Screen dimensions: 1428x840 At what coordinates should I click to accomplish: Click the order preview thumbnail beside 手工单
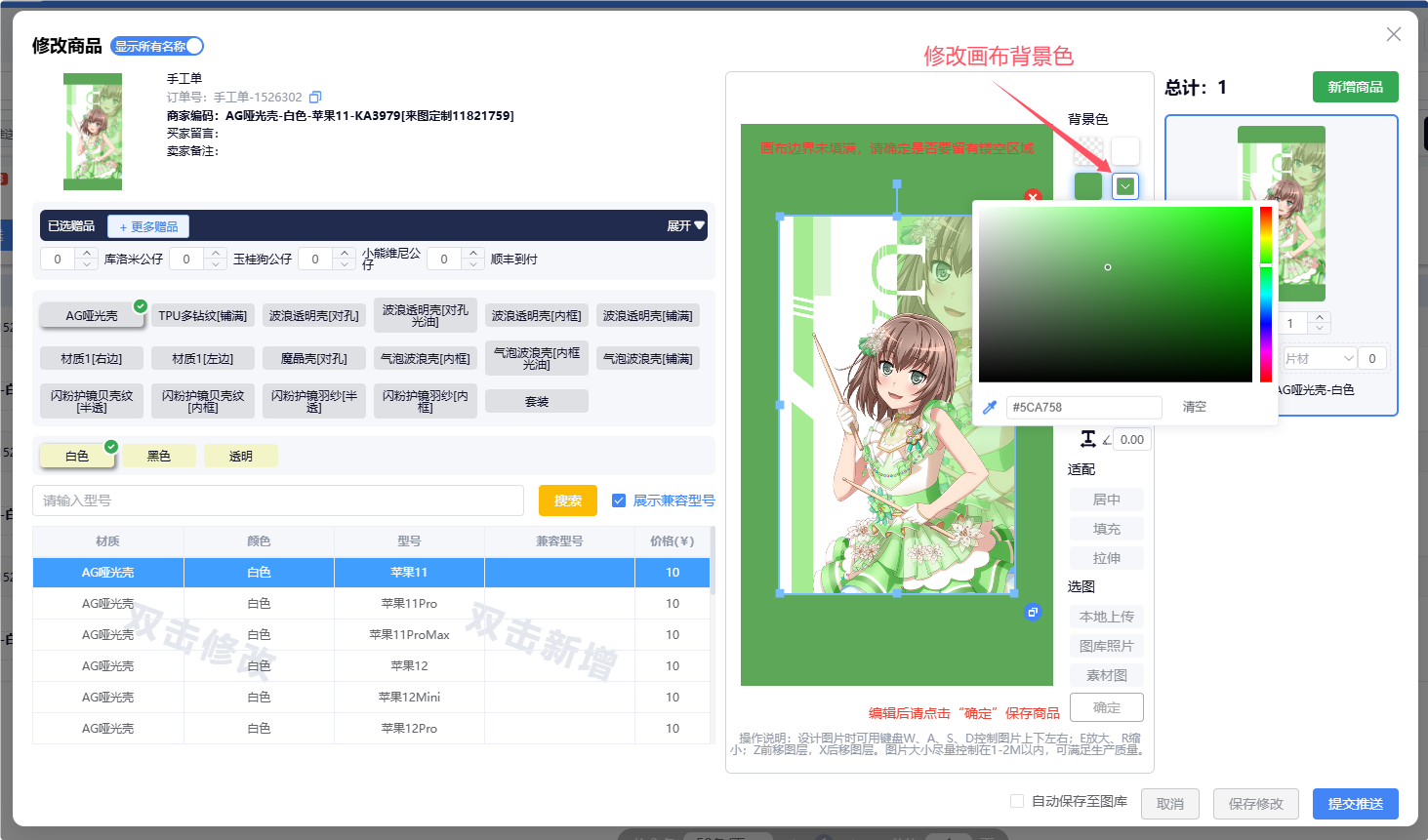pos(93,132)
